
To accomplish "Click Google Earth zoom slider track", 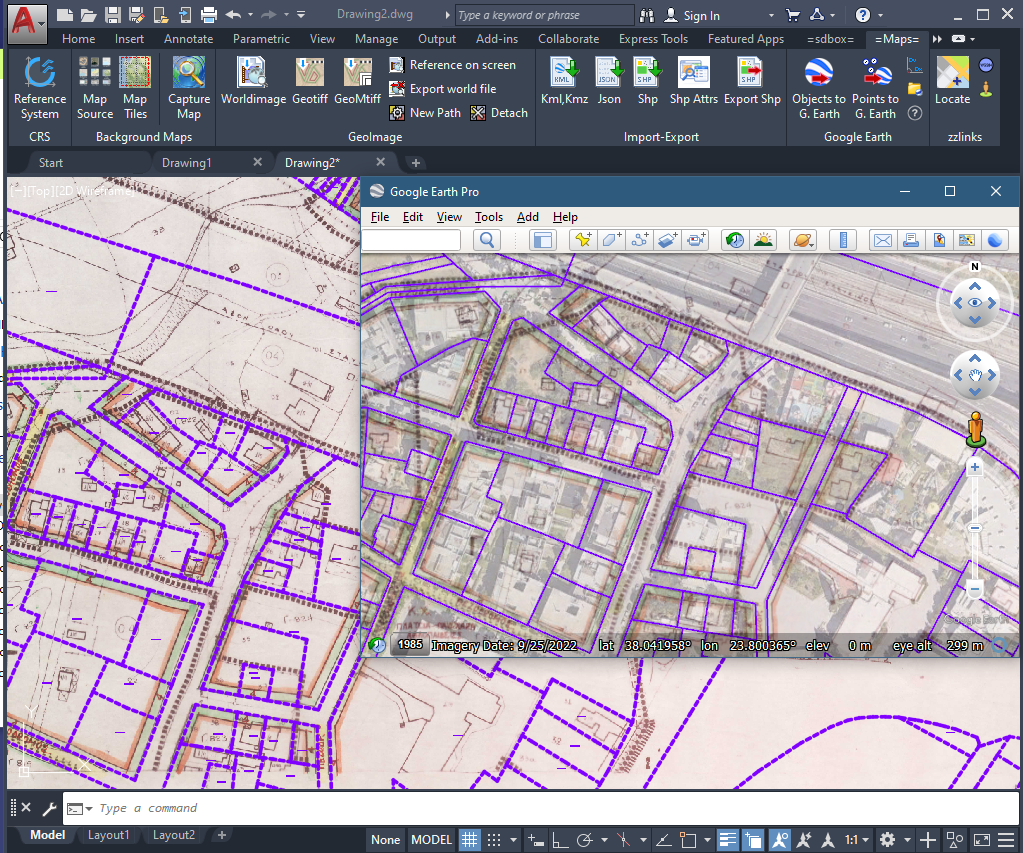I will click(975, 528).
